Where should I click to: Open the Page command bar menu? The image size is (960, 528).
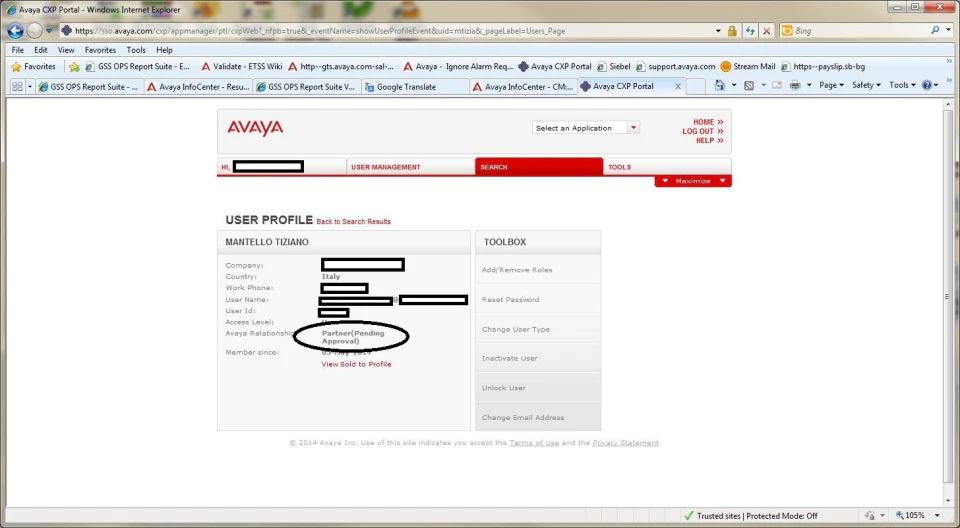pos(831,85)
